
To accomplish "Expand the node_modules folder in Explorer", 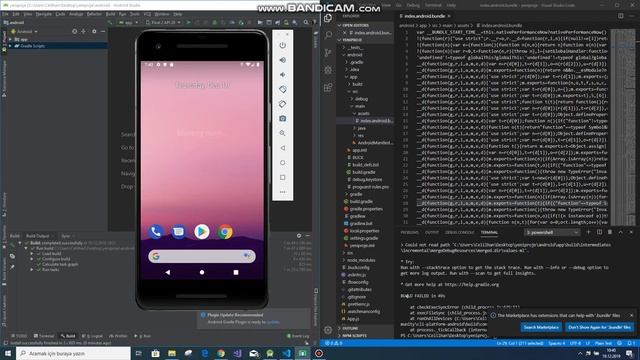I will (361, 260).
